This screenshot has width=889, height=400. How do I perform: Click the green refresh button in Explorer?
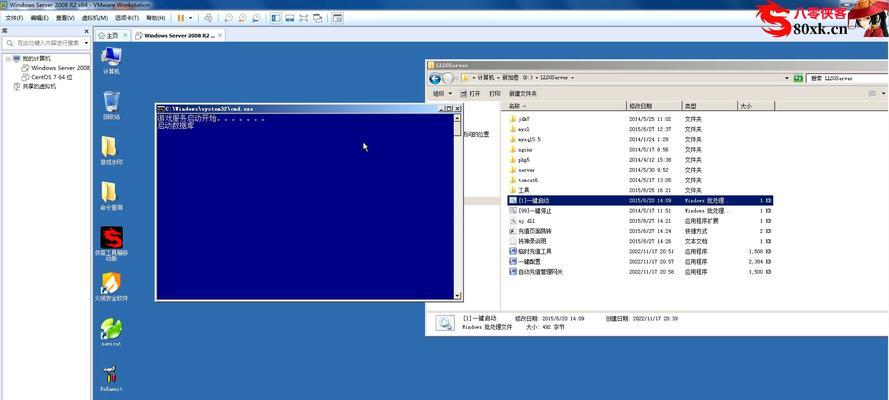798,78
